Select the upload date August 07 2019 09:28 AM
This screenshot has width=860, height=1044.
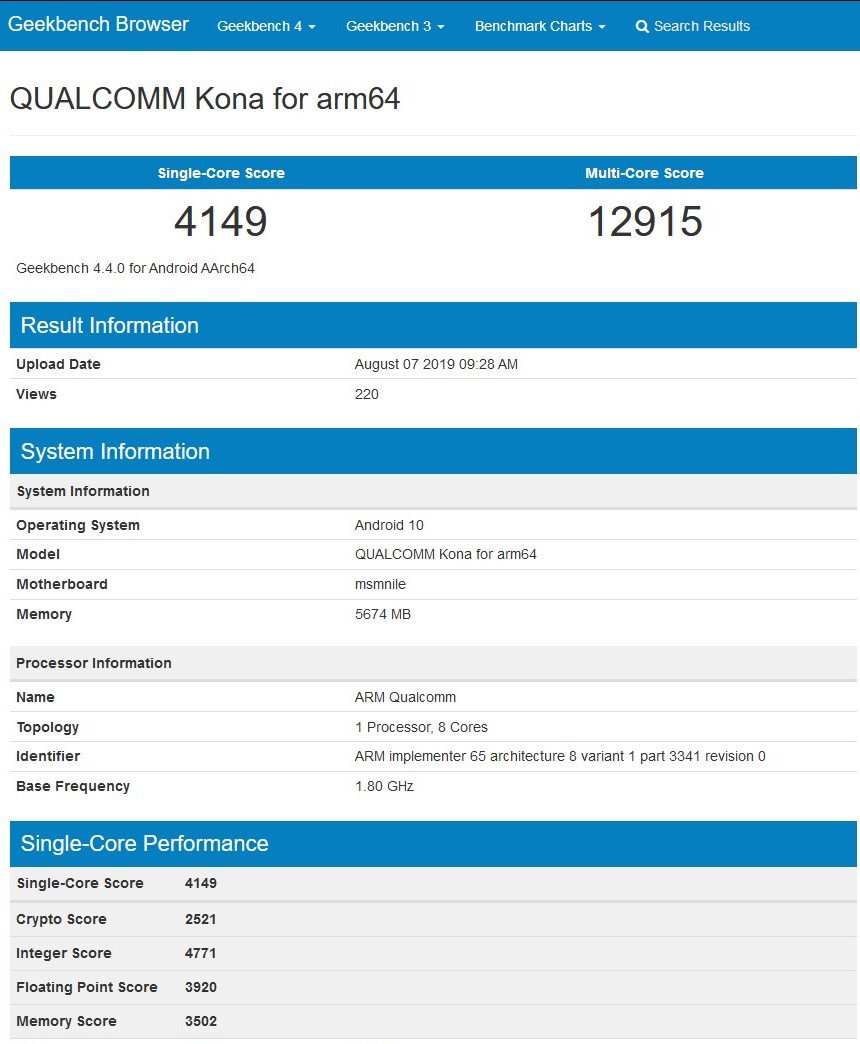pos(436,364)
